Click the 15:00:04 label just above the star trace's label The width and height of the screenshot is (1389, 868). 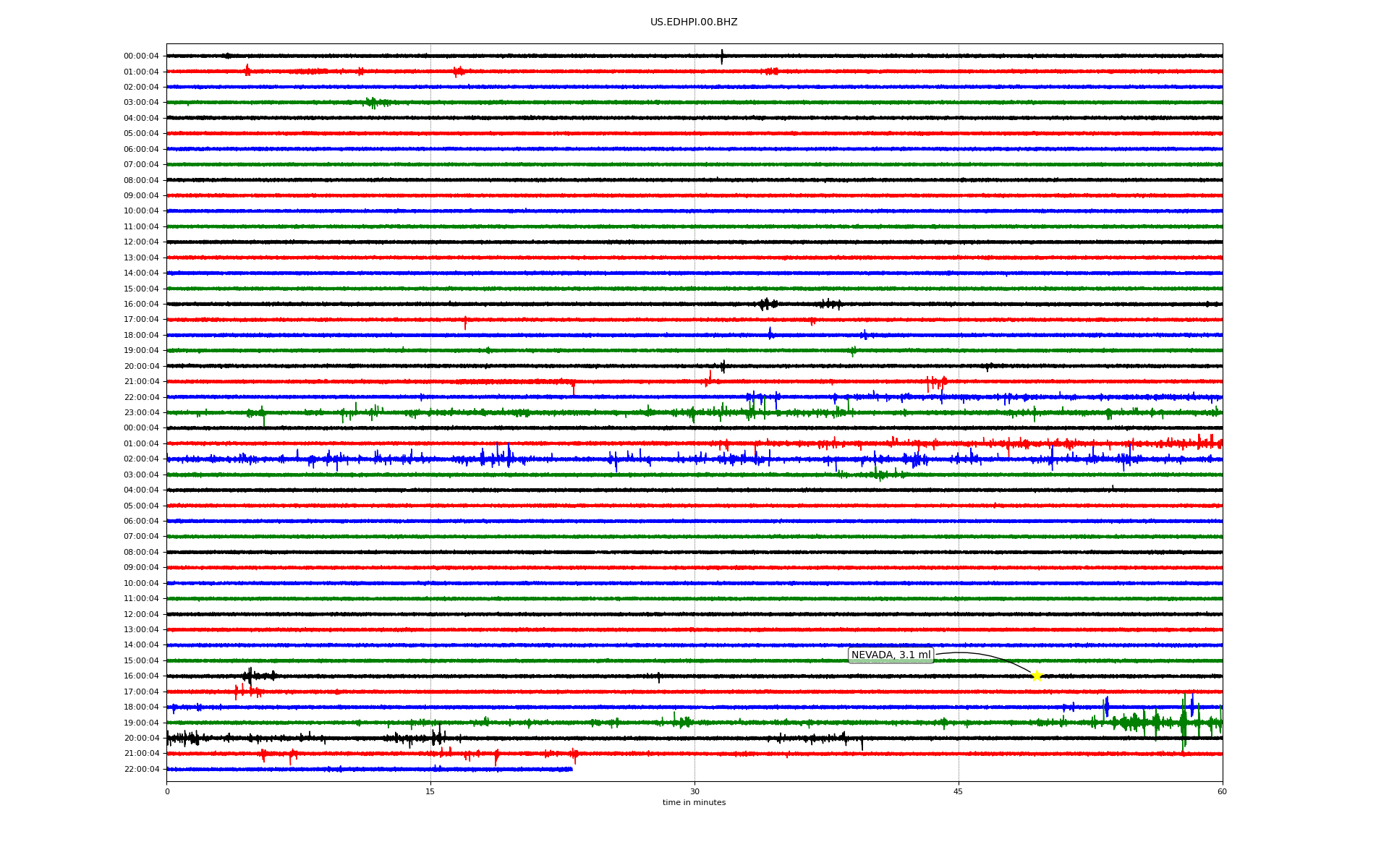click(x=141, y=661)
